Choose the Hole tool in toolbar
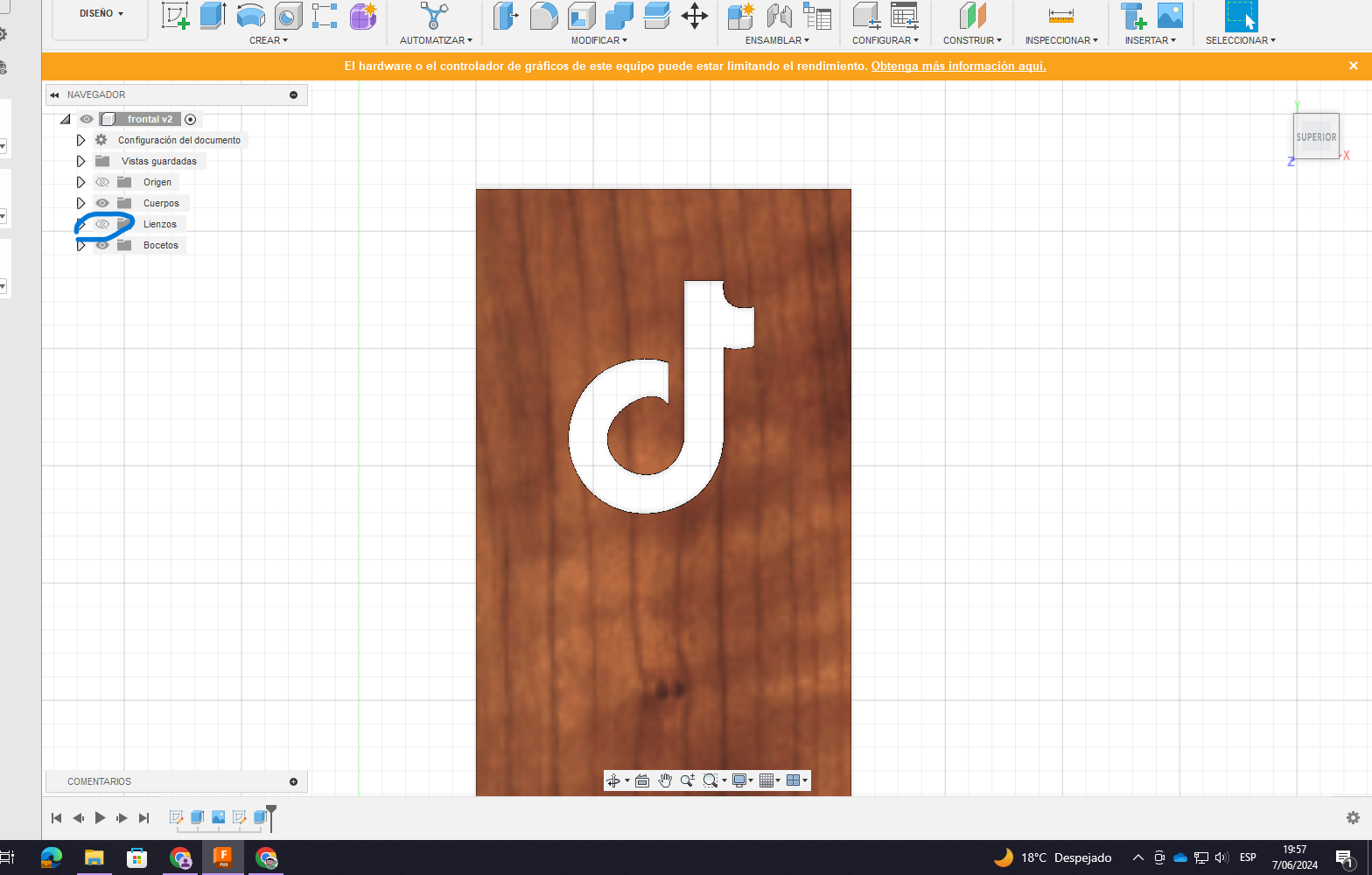 (288, 16)
